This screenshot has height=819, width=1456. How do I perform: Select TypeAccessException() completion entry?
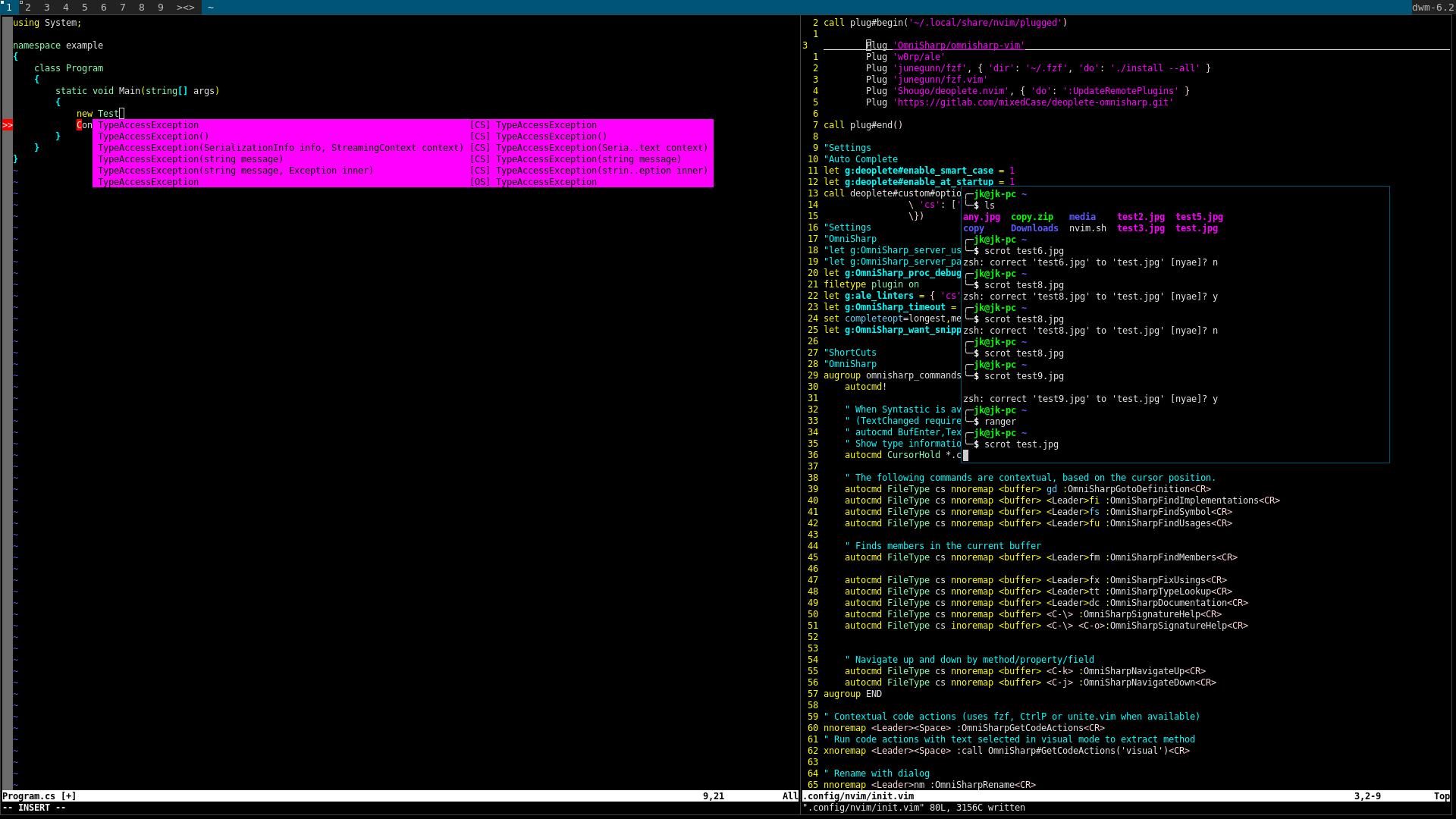click(403, 136)
